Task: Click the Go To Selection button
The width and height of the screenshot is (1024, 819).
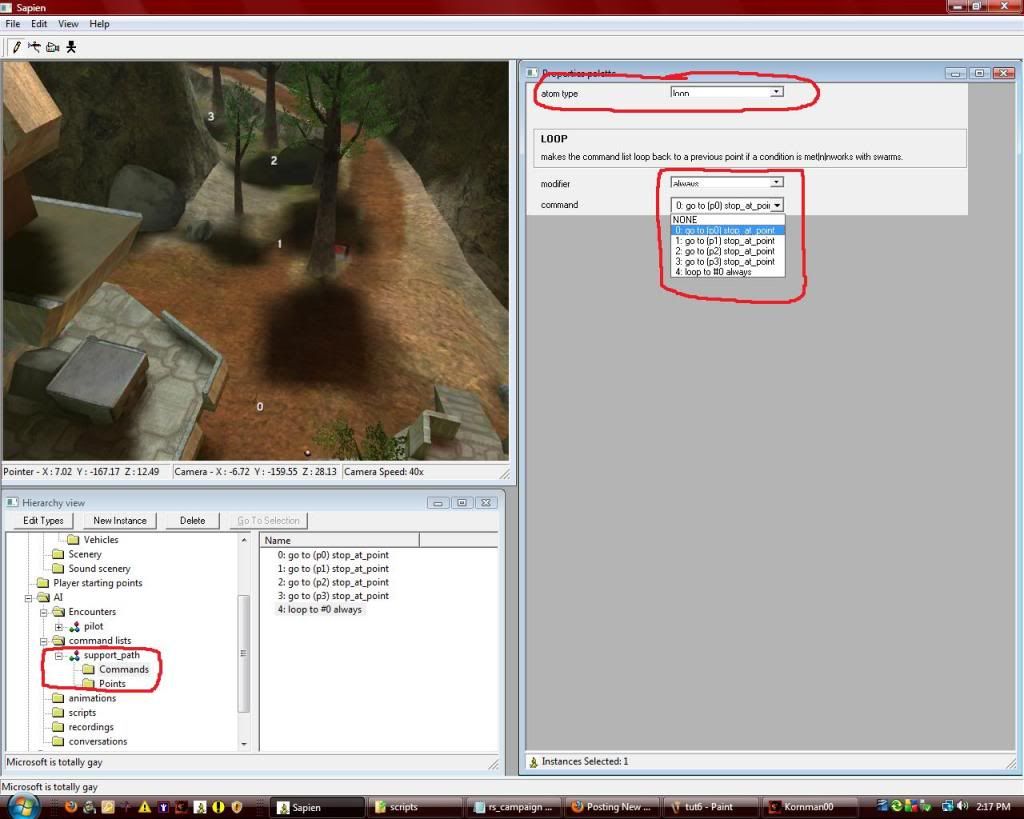Action: (x=268, y=521)
